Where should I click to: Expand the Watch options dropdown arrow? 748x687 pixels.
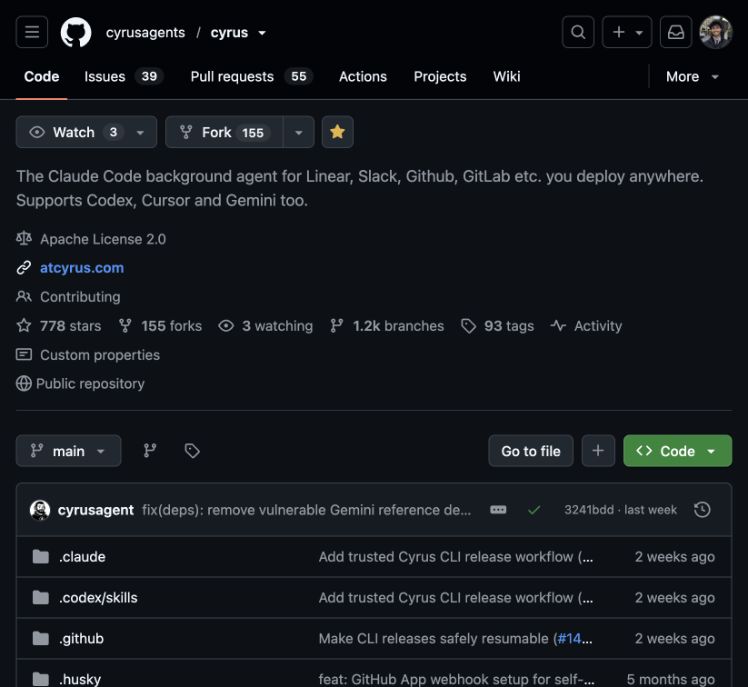[140, 132]
